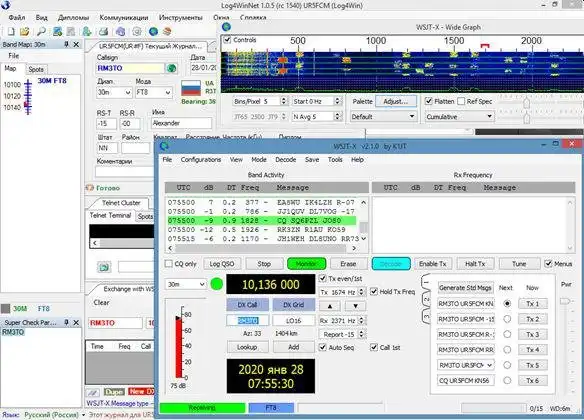
Task: Open the Tools menu in WSJT-X
Action: pyautogui.click(x=335, y=159)
